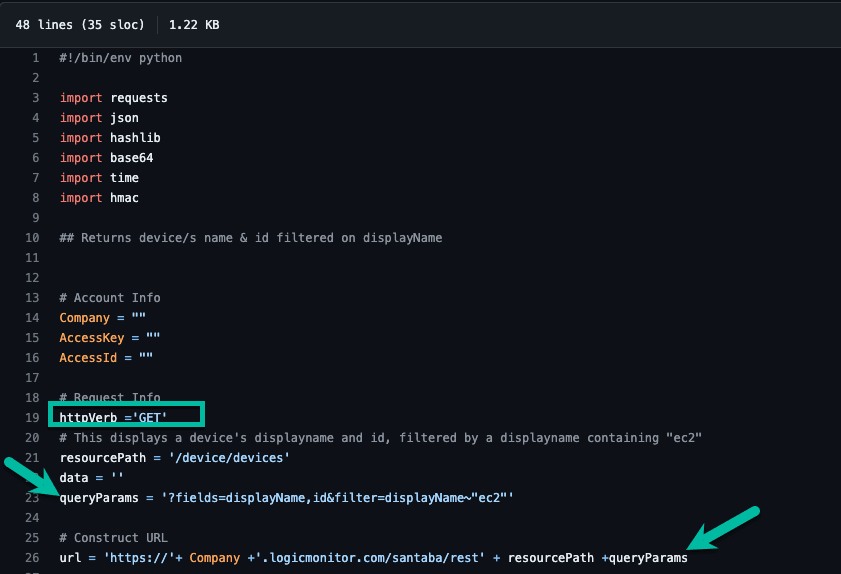Image resolution: width=841 pixels, height=574 pixels.
Task: Click the 'import json' line
Action: (x=99, y=118)
